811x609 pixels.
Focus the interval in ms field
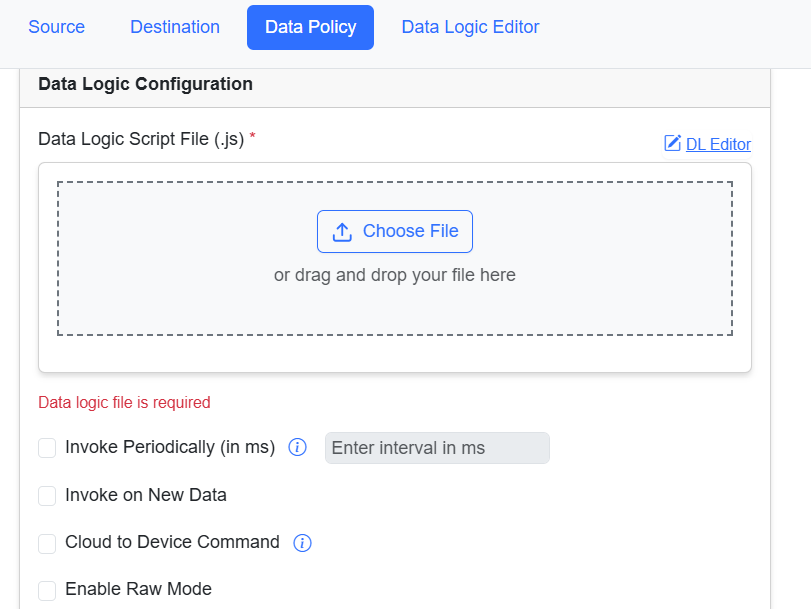pyautogui.click(x=437, y=448)
